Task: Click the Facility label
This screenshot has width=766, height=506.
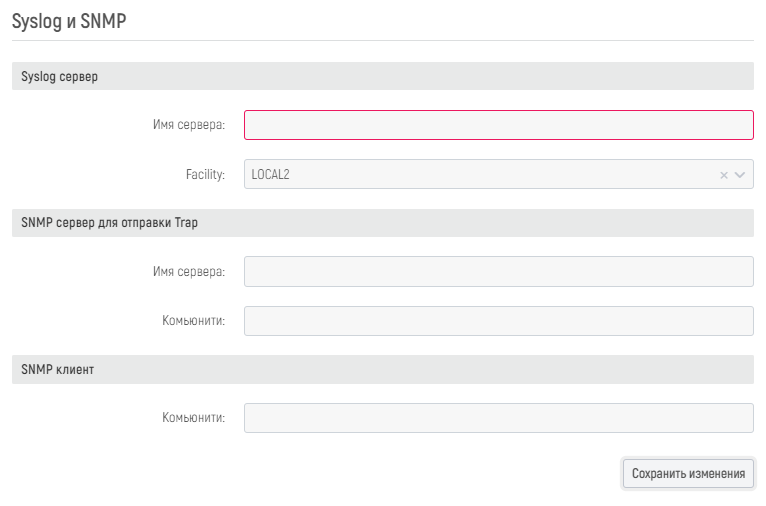Action: tap(205, 175)
